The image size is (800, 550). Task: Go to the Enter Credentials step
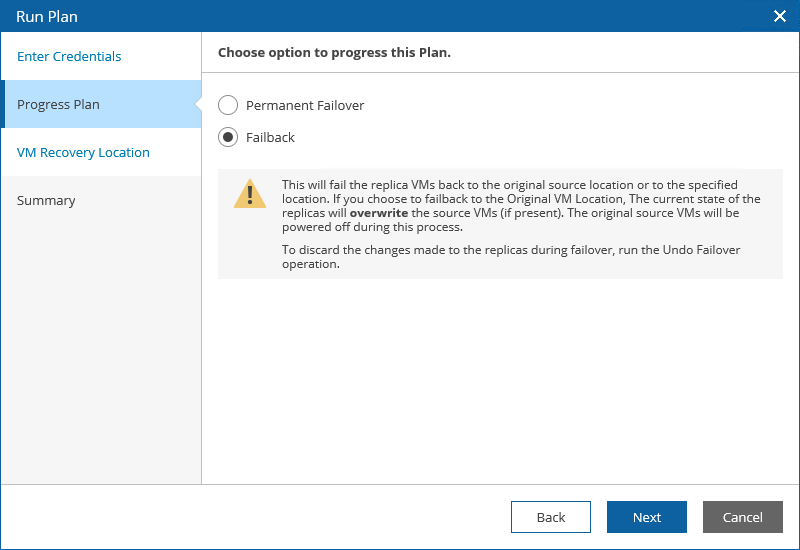(x=69, y=56)
